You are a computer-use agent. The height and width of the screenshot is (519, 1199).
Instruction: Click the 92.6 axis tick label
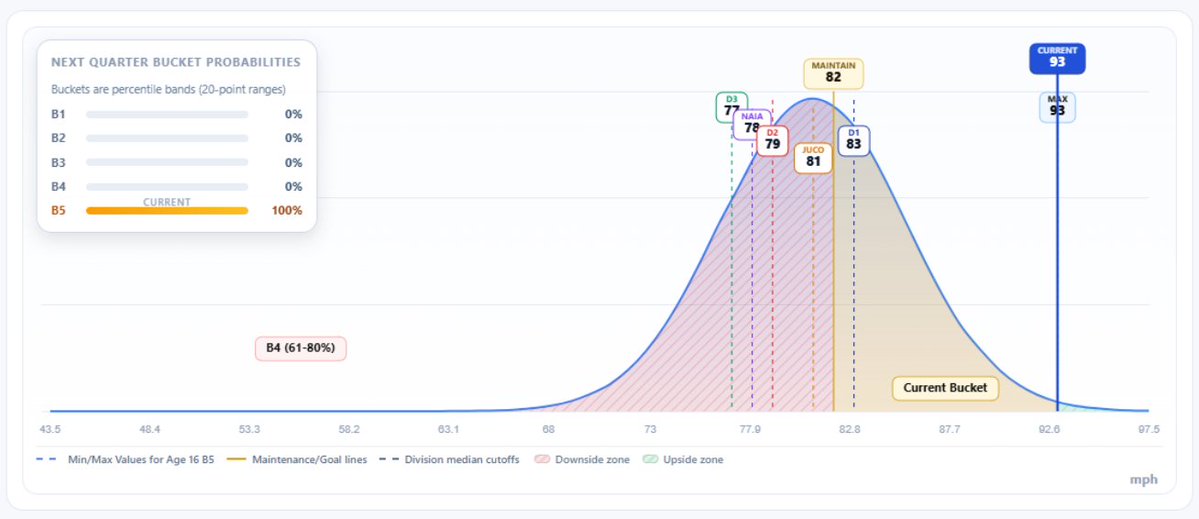1049,430
